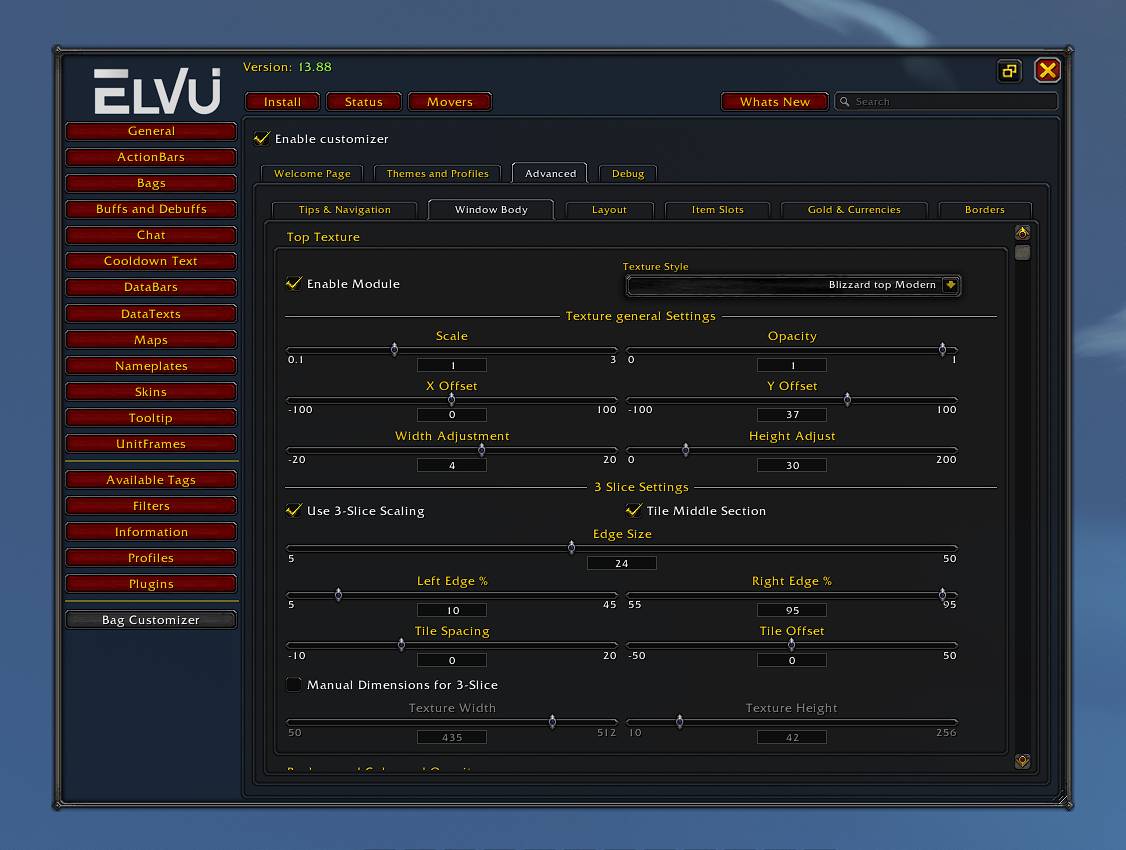This screenshot has height=850, width=1126.
Task: Open the Cooldown Text category
Action: pos(151,261)
